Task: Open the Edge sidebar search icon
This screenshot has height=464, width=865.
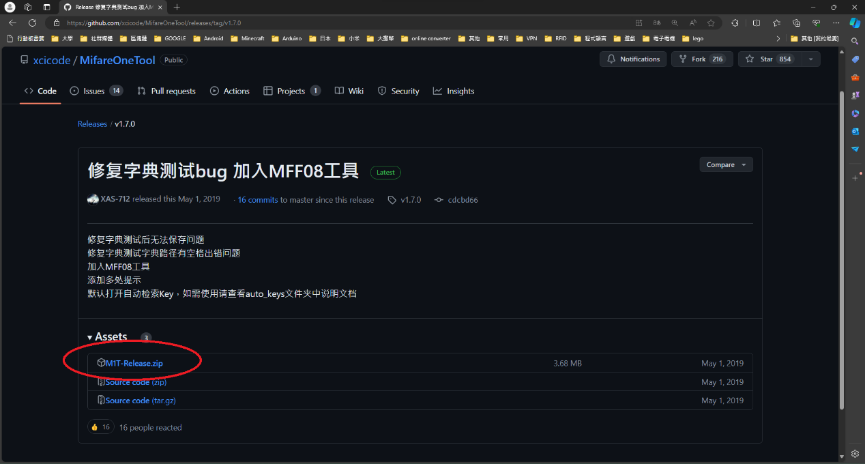Action: [855, 41]
